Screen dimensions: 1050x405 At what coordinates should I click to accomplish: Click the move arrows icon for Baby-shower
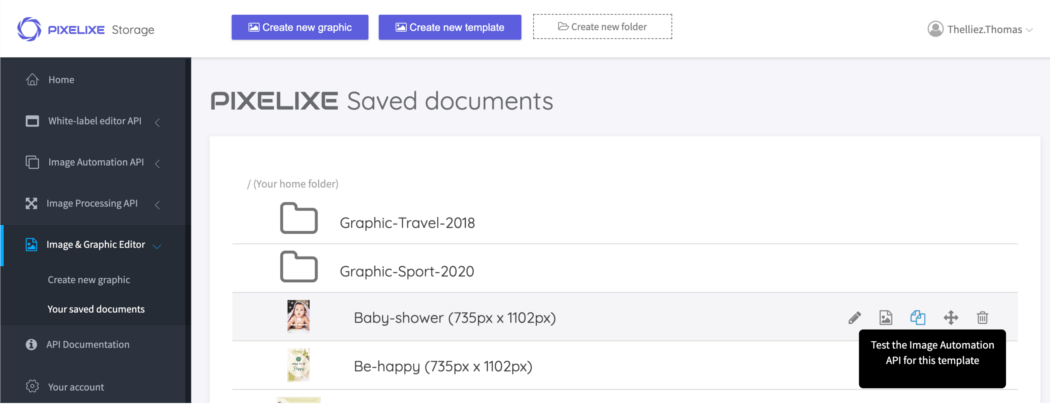coord(951,318)
